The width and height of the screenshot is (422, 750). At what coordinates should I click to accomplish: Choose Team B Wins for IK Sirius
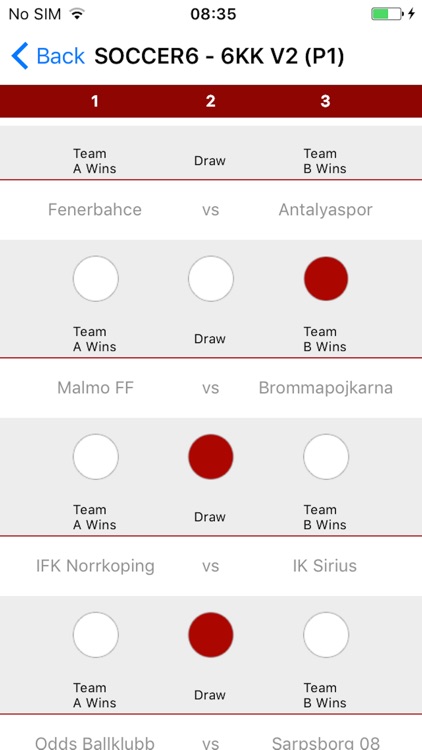(x=326, y=635)
